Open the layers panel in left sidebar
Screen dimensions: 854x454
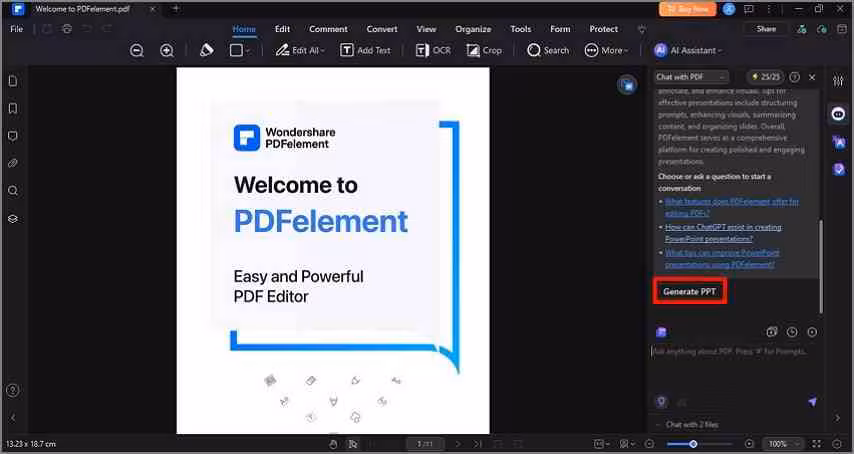[x=13, y=218]
